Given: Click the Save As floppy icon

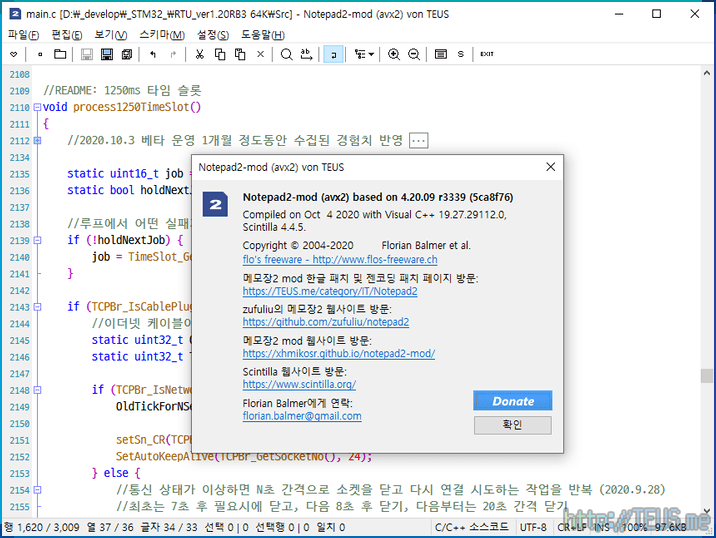Looking at the screenshot, I should point(107,54).
